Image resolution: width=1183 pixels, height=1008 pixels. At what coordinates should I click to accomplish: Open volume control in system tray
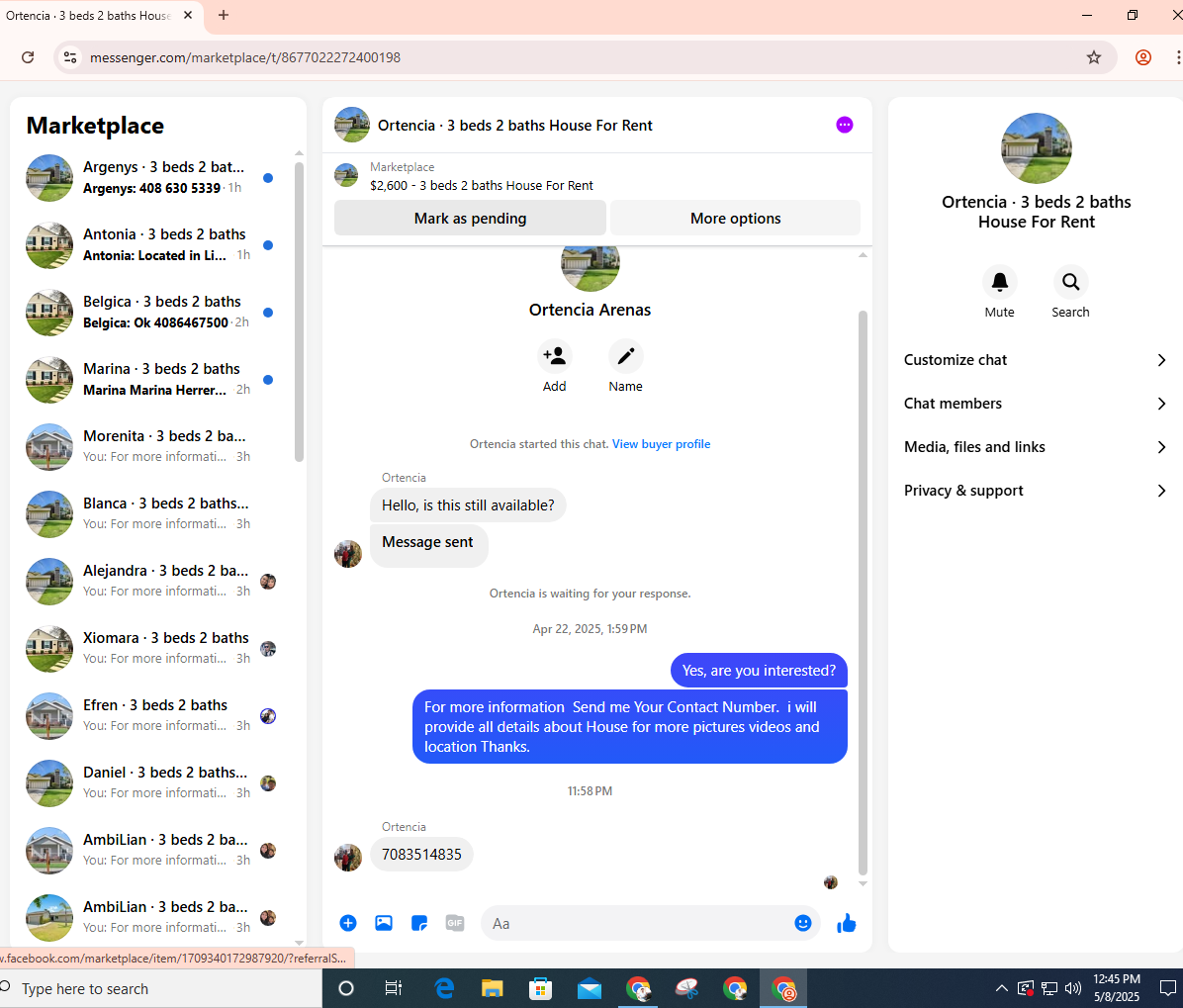(1073, 988)
